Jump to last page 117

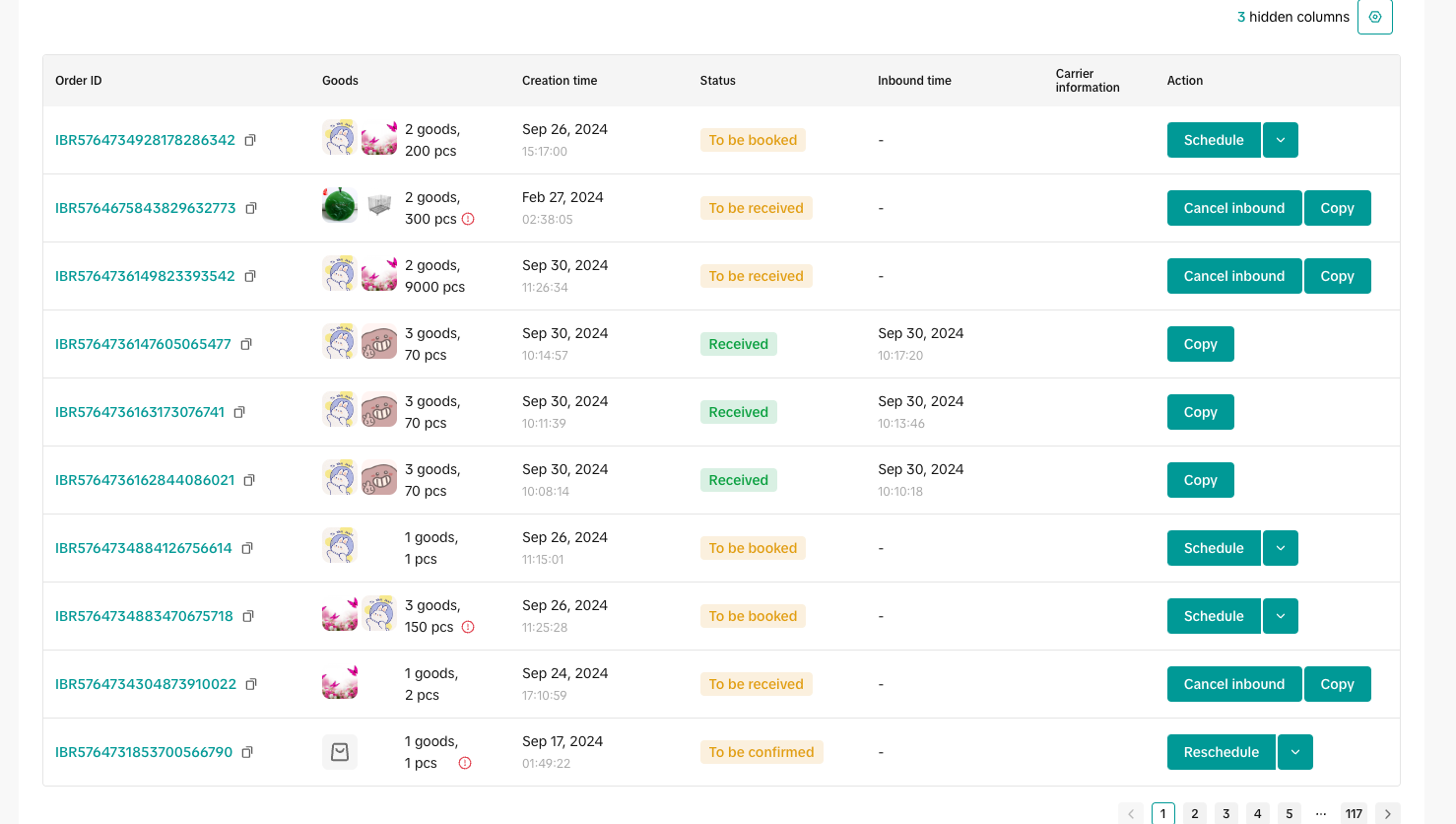point(1354,813)
